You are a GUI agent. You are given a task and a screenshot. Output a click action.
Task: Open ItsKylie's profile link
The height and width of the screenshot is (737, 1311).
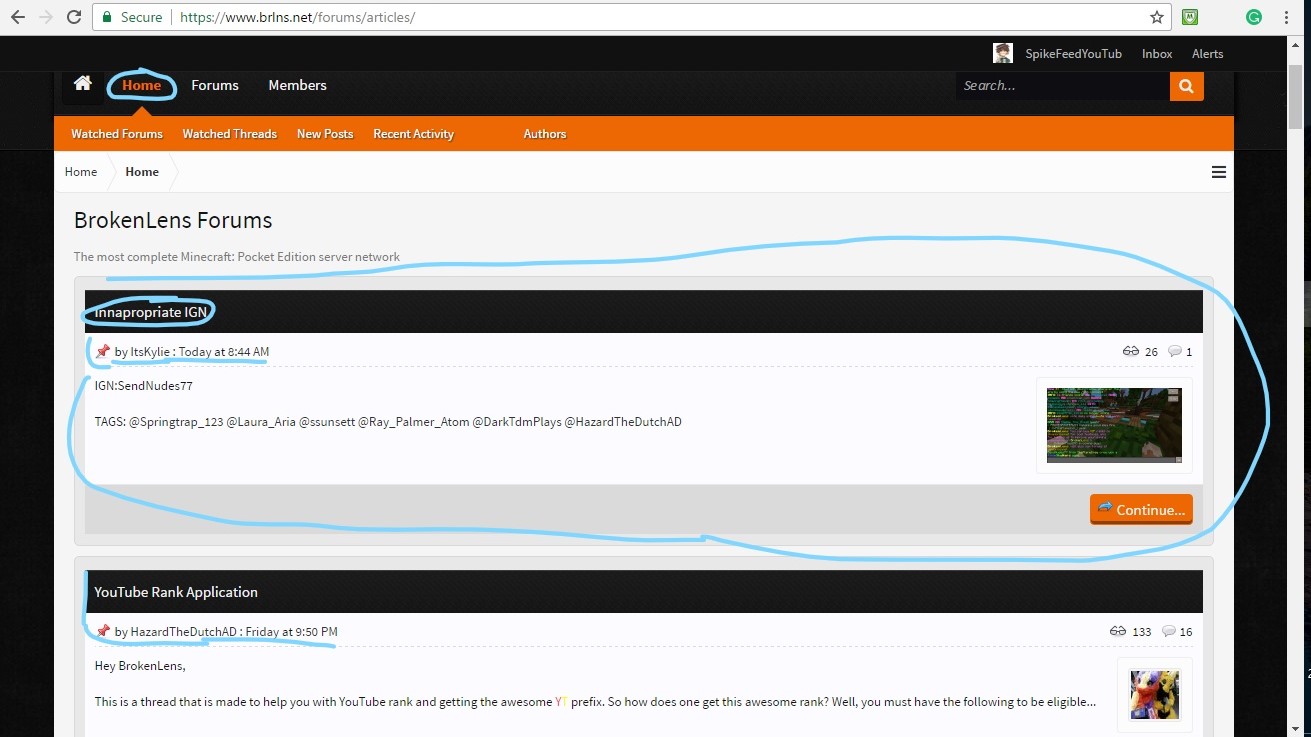pos(150,352)
